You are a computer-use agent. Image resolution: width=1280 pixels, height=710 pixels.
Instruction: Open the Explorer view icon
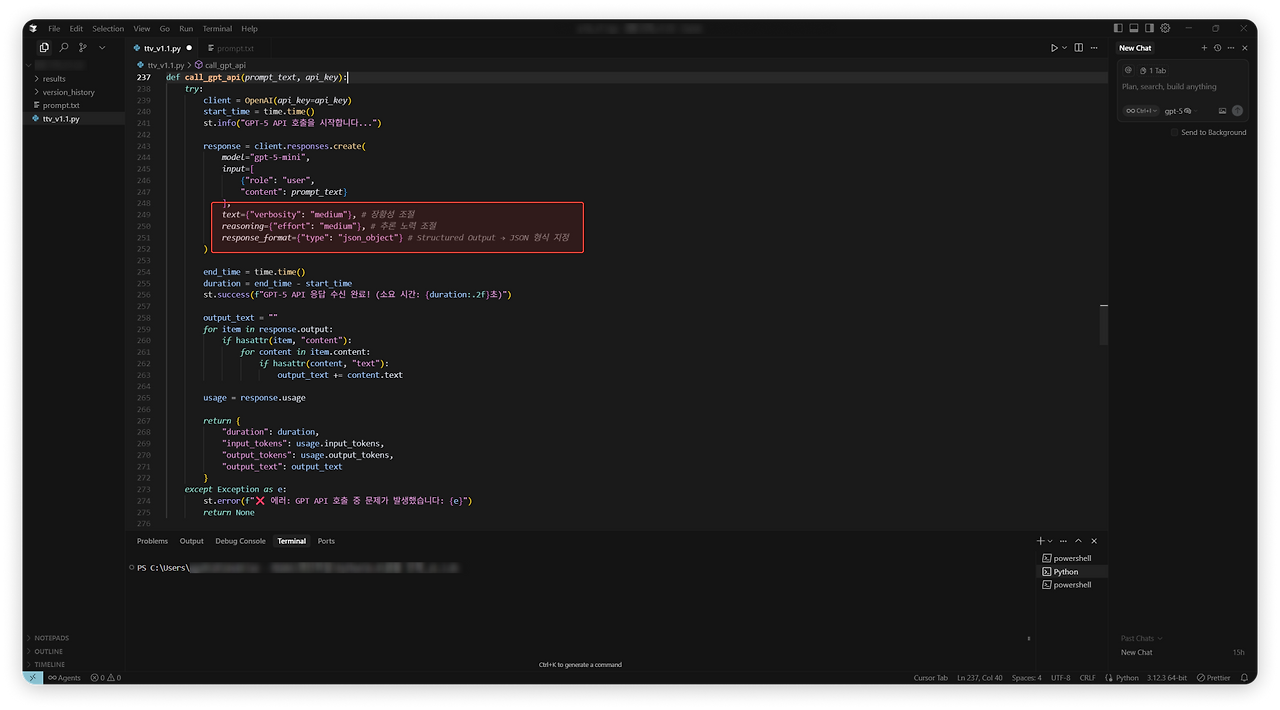coord(44,47)
